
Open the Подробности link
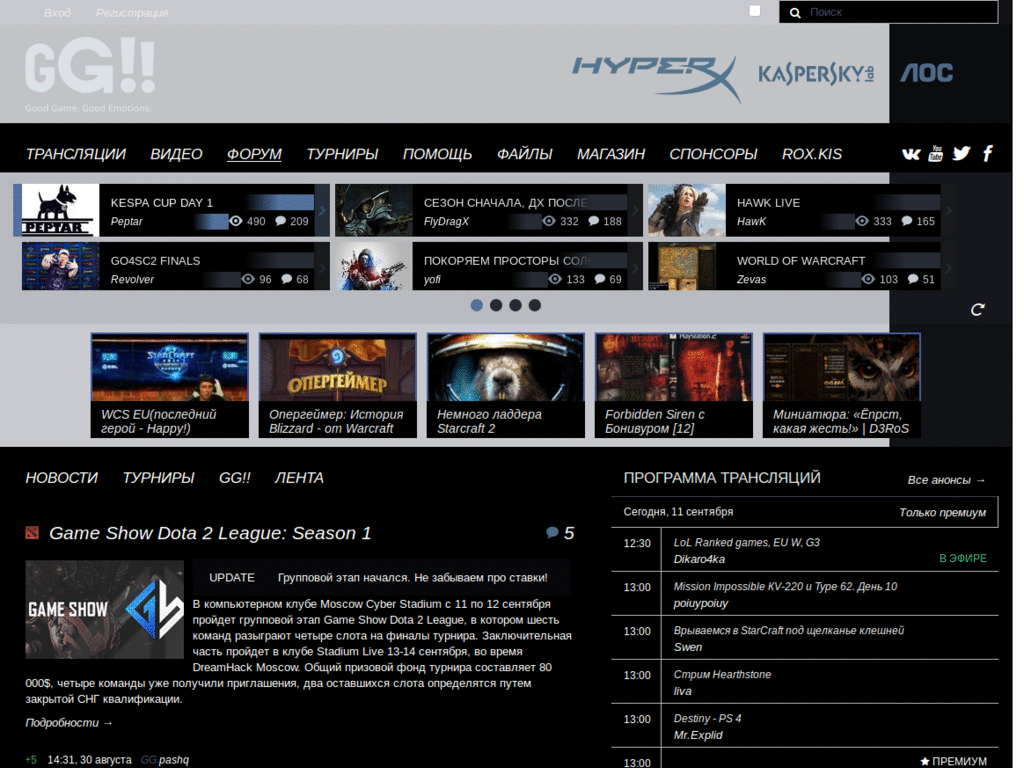69,722
